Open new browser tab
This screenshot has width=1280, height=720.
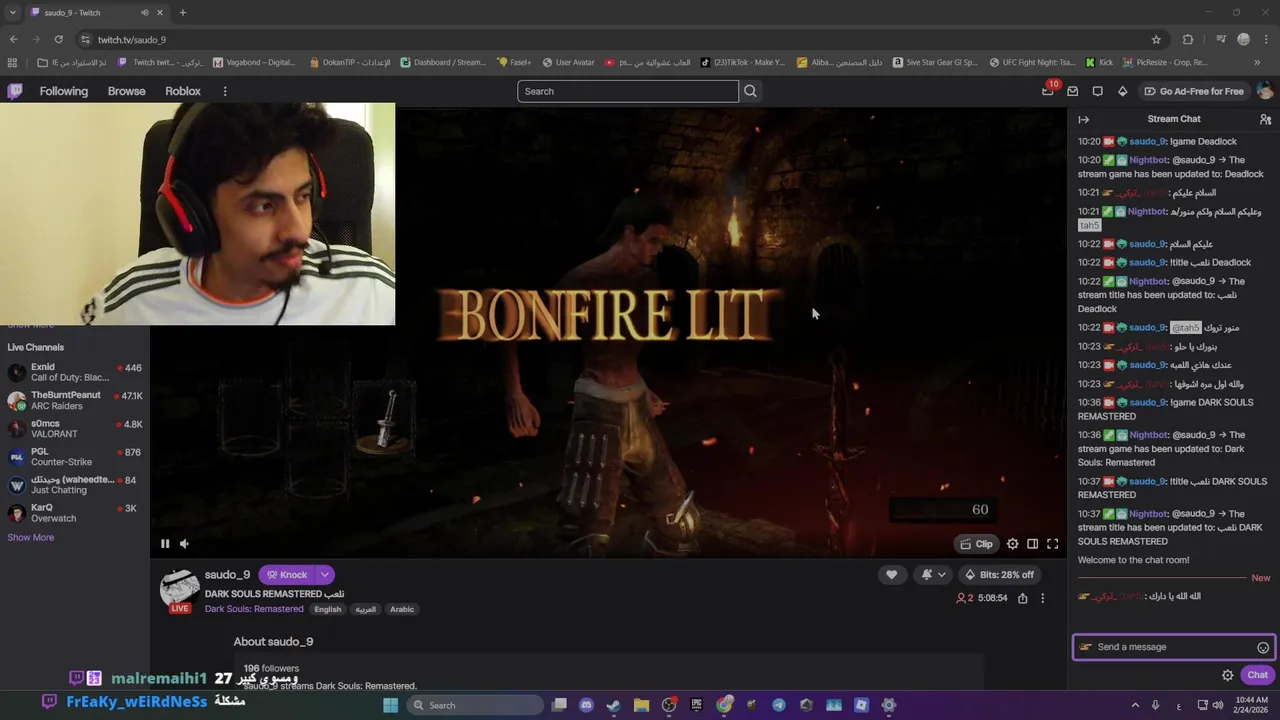click(x=183, y=13)
